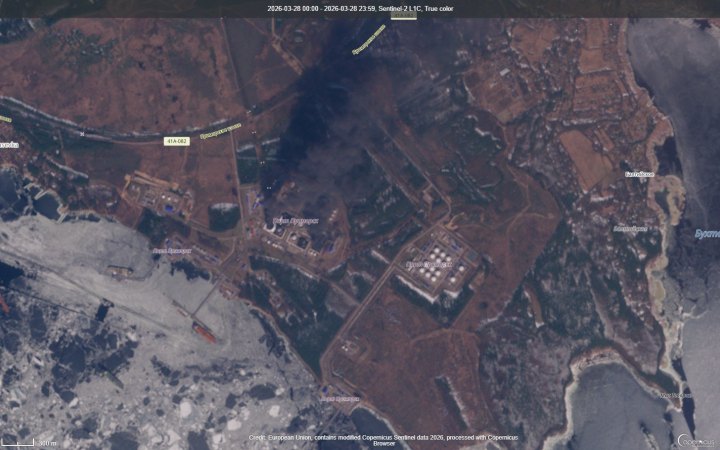Screen dimensions: 720x450
Task: Click the small road shield under the date caption
Action: click(x=403, y=17)
